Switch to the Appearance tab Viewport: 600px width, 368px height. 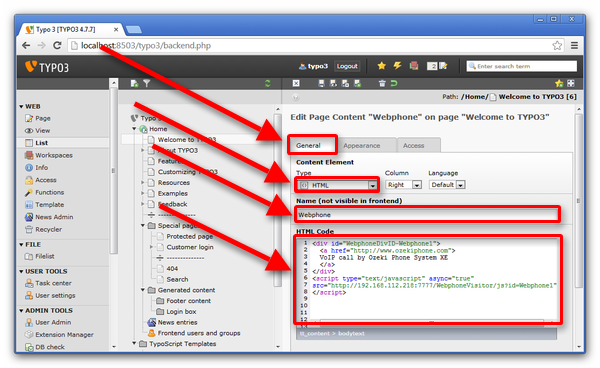click(362, 146)
